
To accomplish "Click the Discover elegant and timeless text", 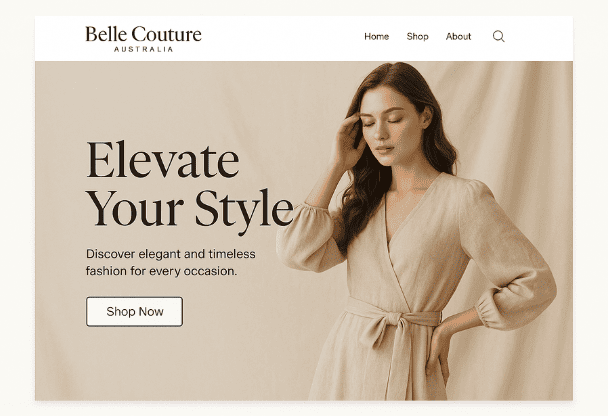I will (x=171, y=254).
